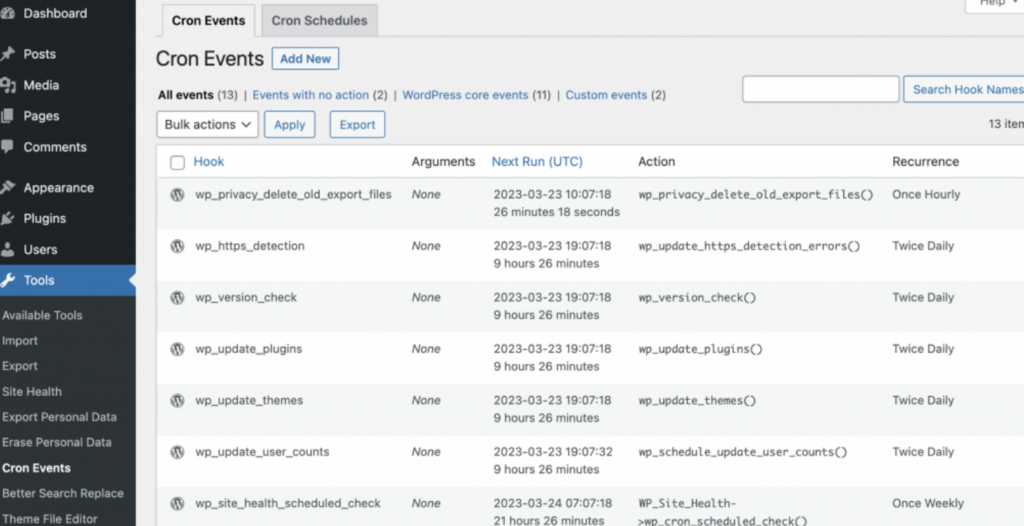Click the 2023-03-24 07:07:18 next run time
The width and height of the screenshot is (1024, 526).
552,503
